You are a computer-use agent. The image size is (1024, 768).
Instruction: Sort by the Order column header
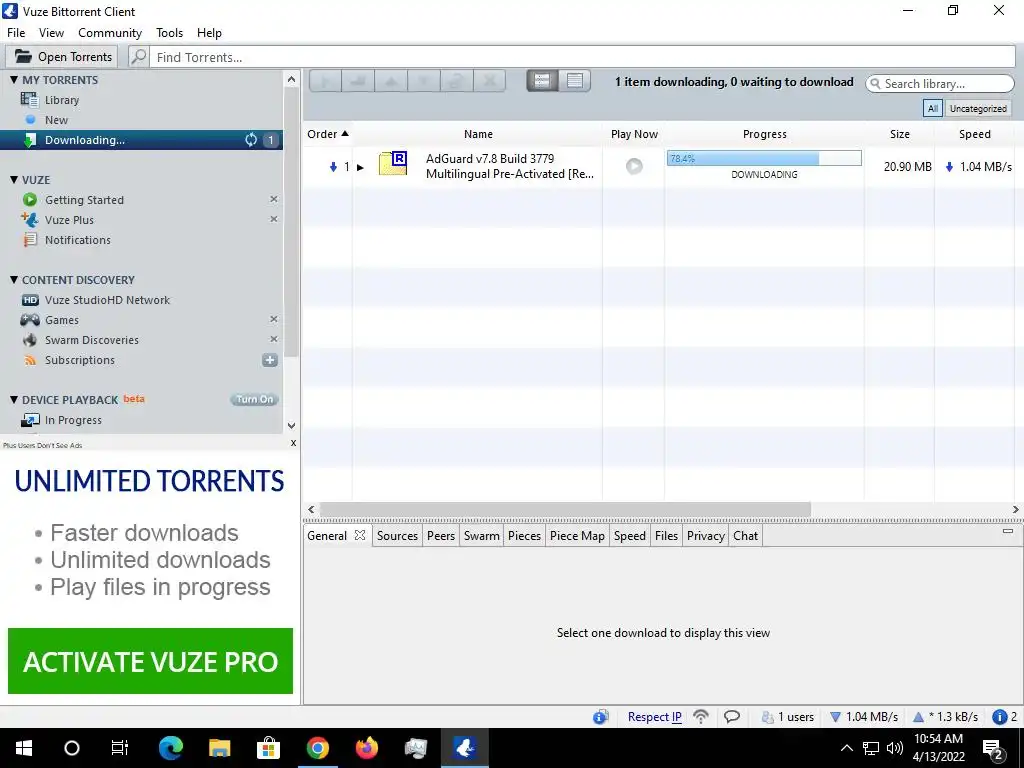click(328, 134)
